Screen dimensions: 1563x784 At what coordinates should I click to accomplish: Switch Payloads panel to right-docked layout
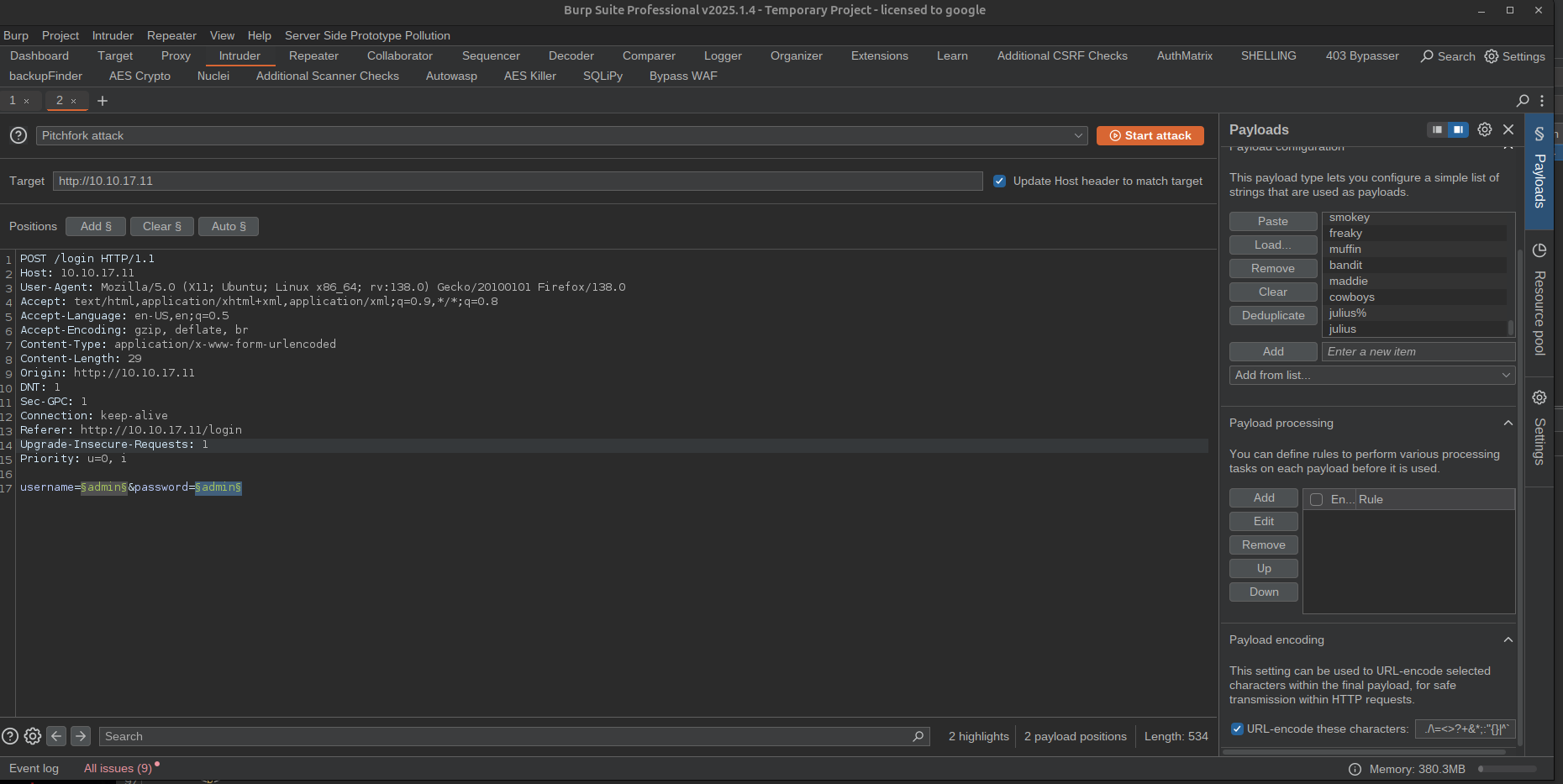tap(1459, 129)
